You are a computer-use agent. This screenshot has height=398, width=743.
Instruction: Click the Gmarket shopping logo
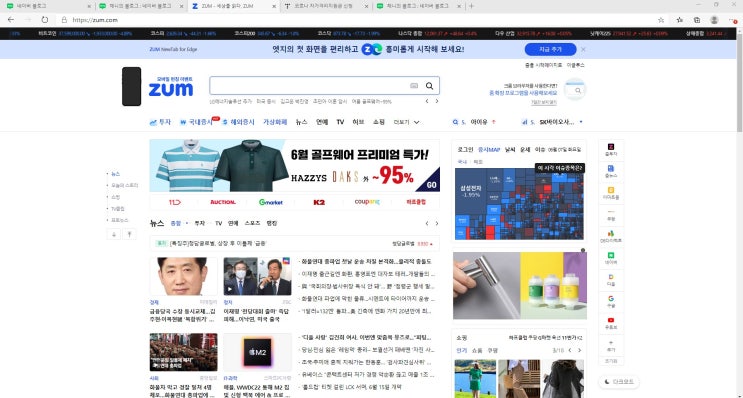click(271, 202)
